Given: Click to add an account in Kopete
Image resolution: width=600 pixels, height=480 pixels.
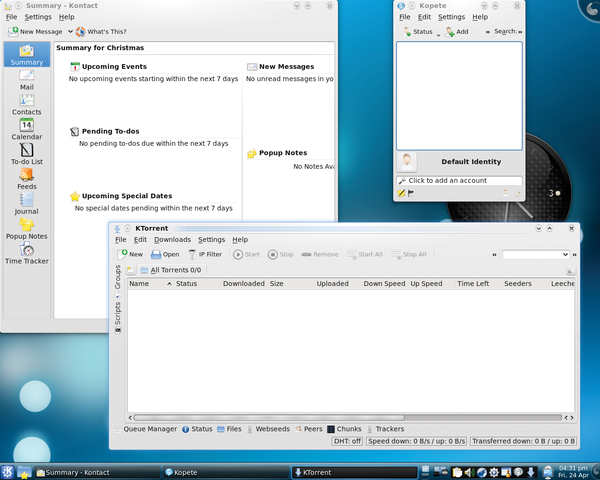Looking at the screenshot, I should [459, 181].
